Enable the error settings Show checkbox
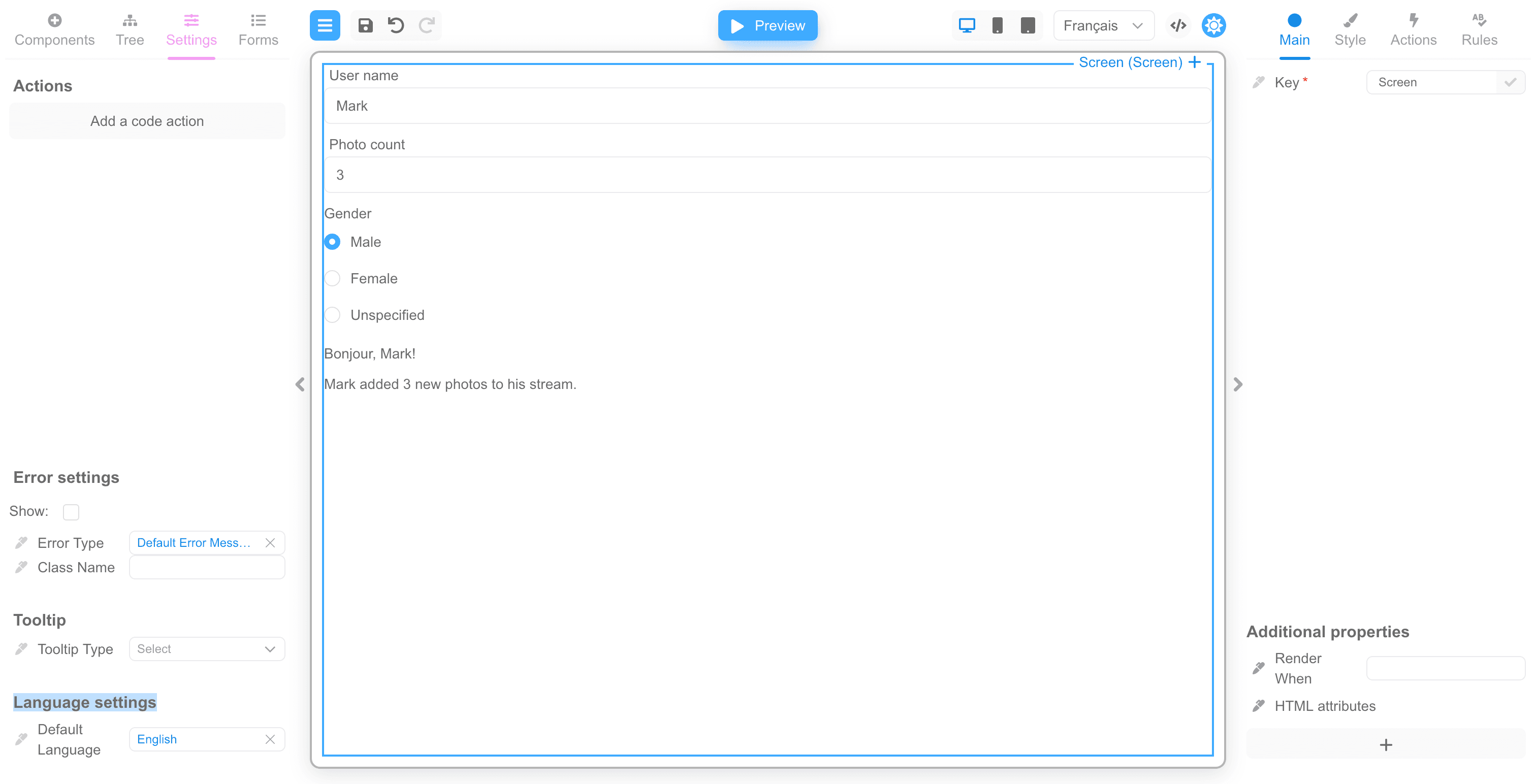The width and height of the screenshot is (1536, 784). (x=71, y=511)
